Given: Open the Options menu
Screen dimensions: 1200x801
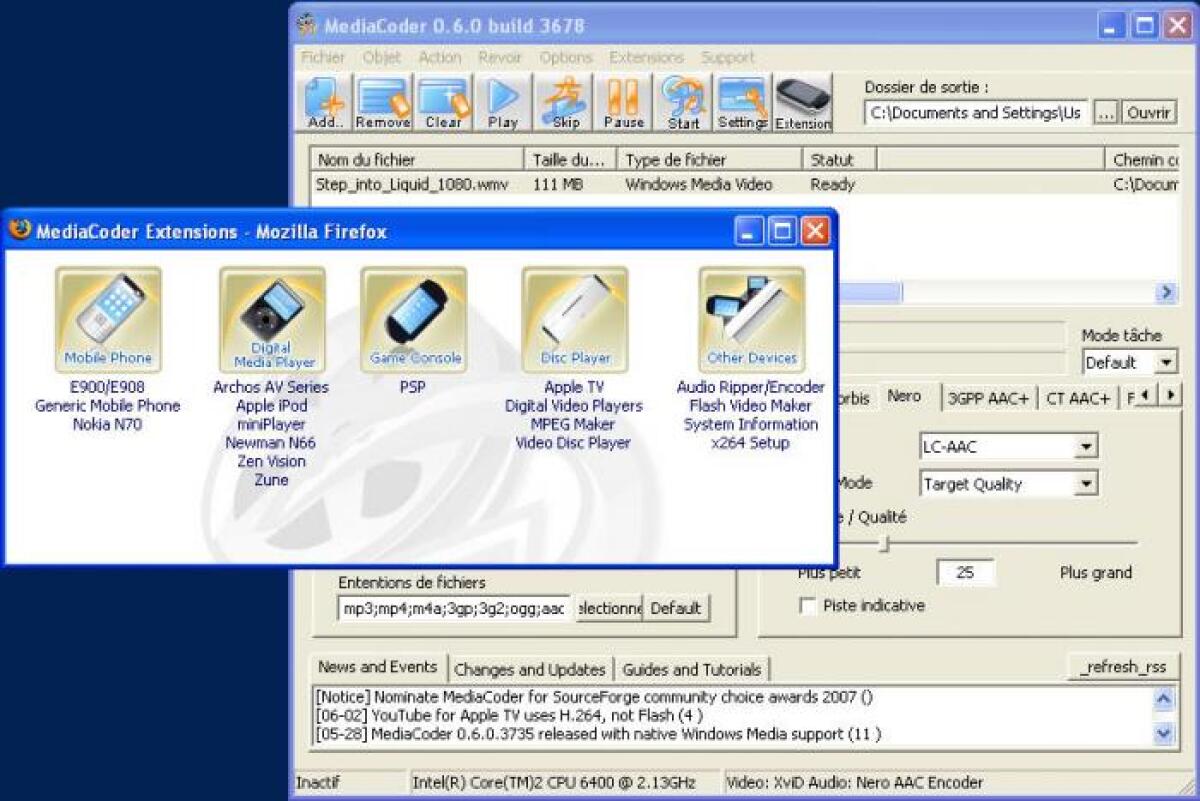Looking at the screenshot, I should click(565, 57).
